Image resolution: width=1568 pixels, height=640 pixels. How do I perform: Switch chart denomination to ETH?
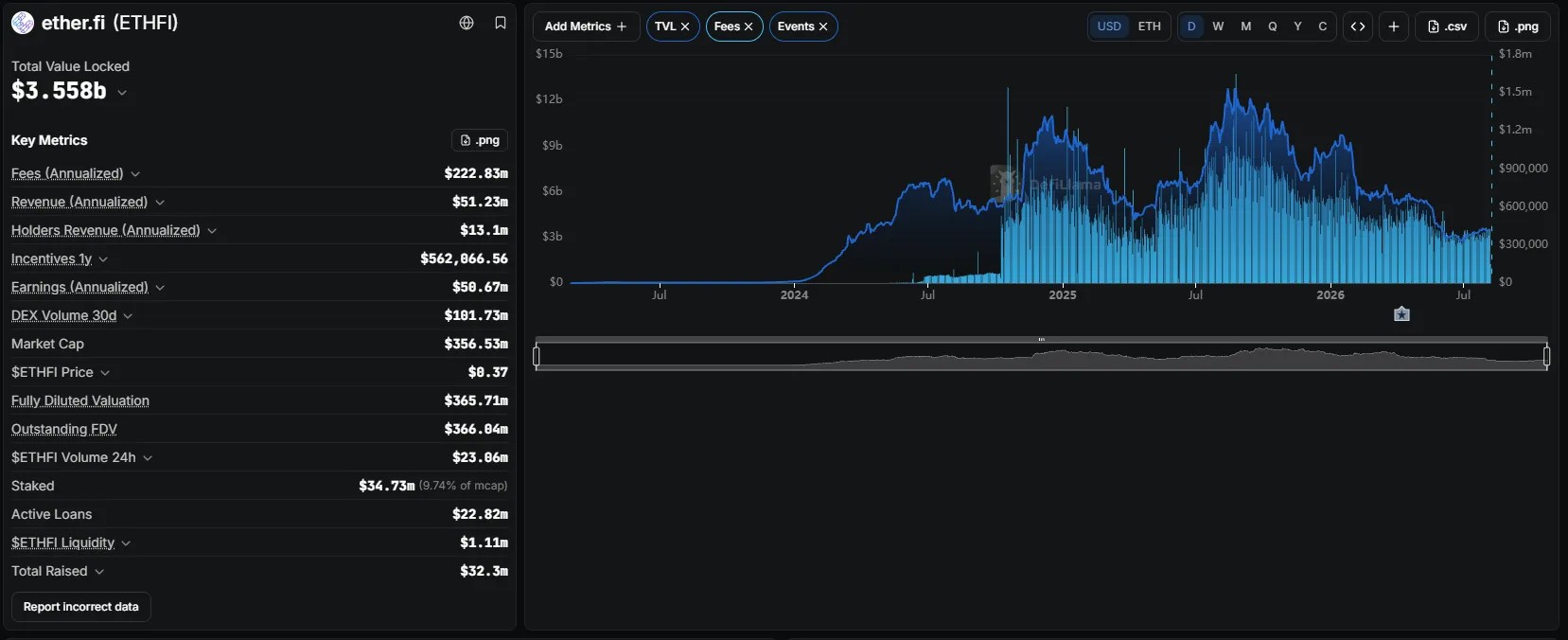pyautogui.click(x=1149, y=27)
